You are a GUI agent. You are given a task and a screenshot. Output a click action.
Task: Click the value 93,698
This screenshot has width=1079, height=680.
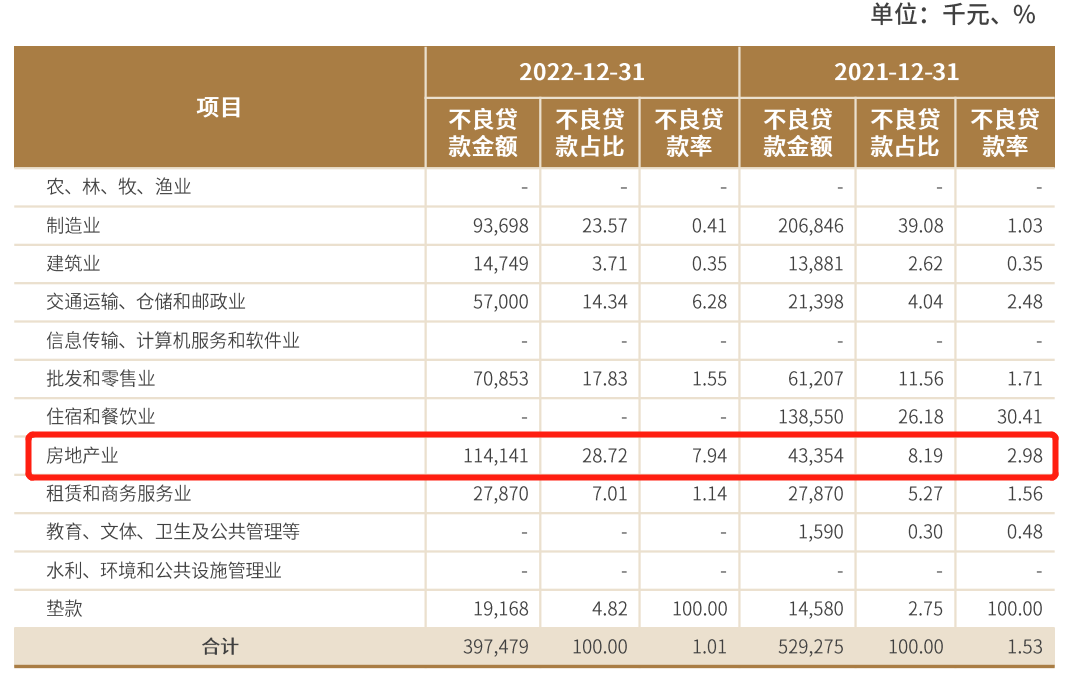tap(500, 226)
